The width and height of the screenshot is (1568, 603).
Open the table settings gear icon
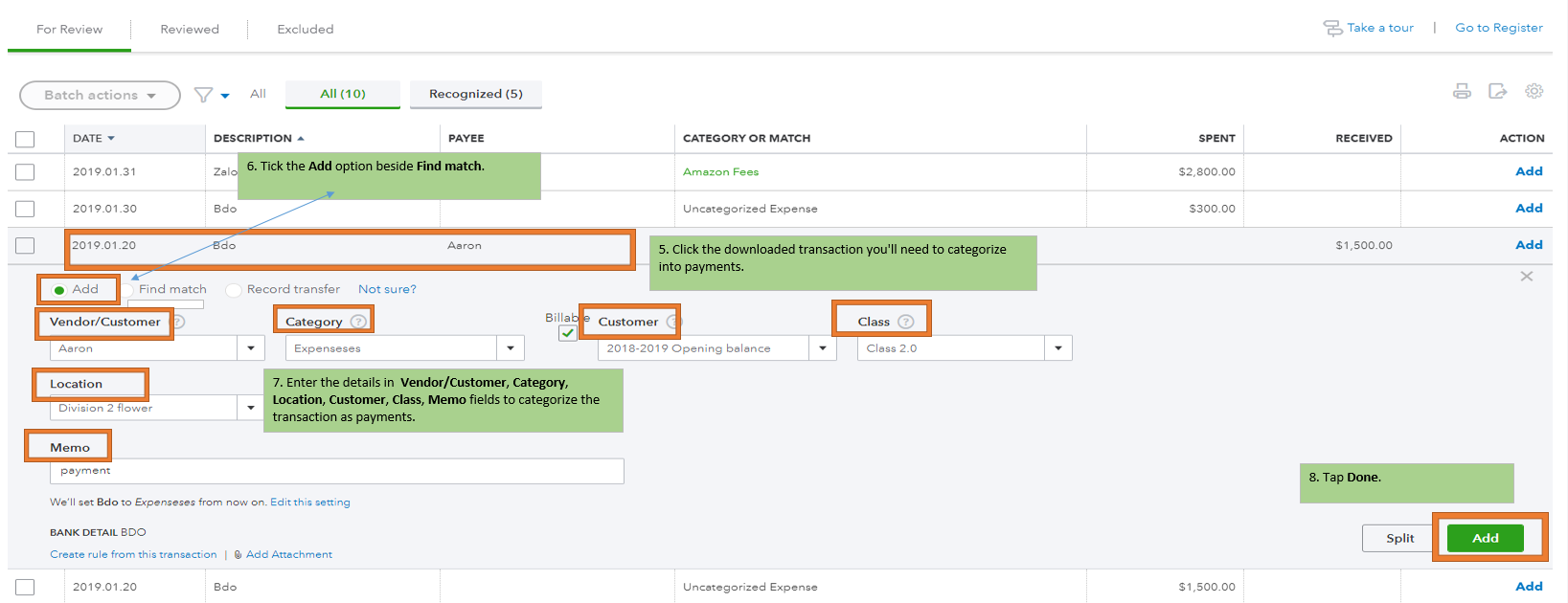pyautogui.click(x=1534, y=91)
